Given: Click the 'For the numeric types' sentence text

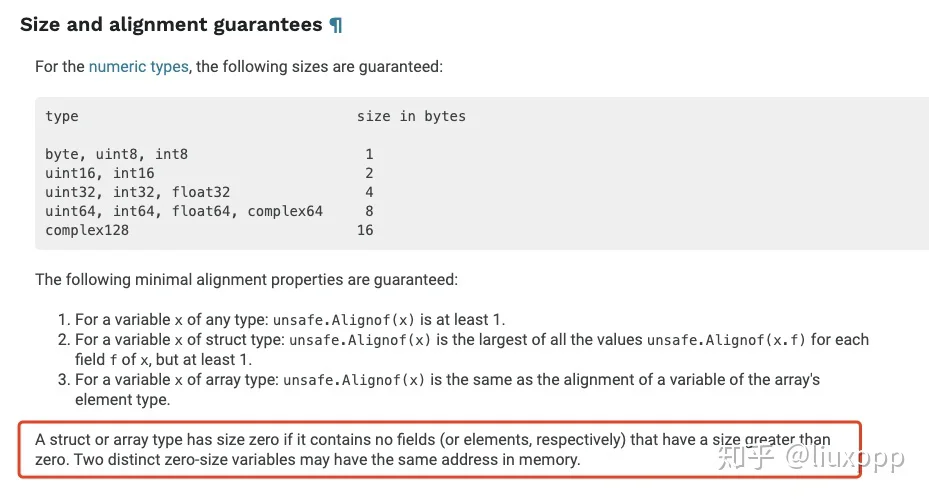Looking at the screenshot, I should (x=239, y=66).
